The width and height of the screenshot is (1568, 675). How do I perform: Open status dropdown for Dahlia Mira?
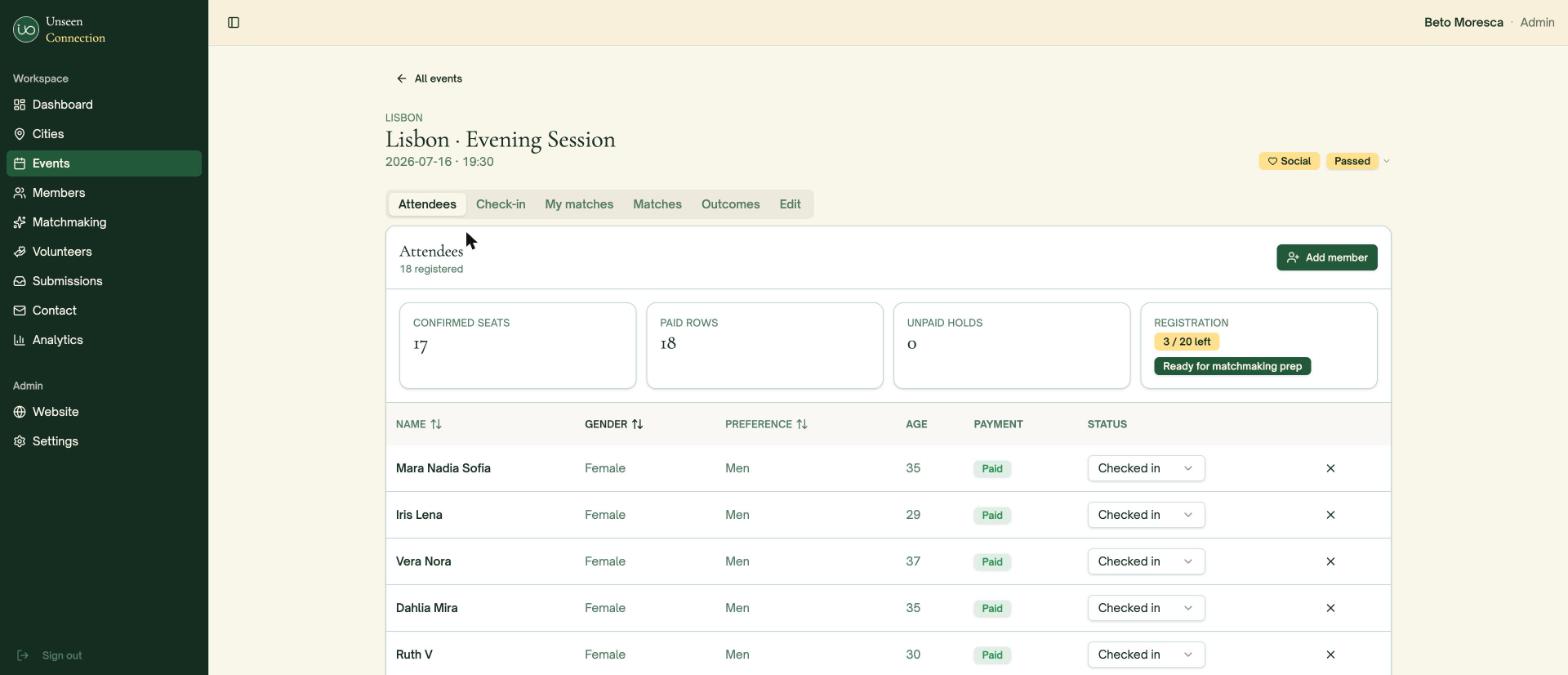pos(1146,608)
